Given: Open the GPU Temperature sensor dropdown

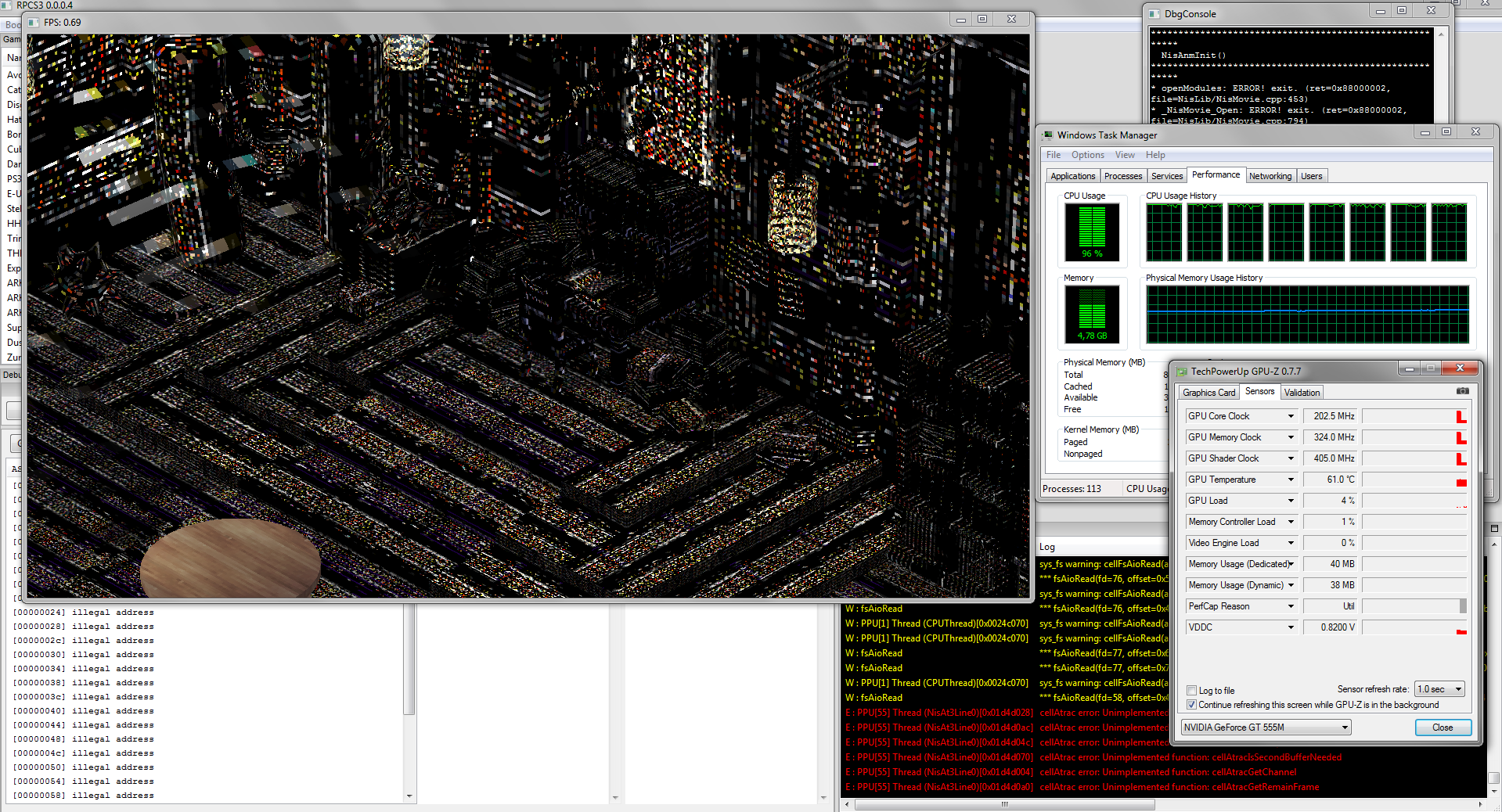Looking at the screenshot, I should (1291, 480).
